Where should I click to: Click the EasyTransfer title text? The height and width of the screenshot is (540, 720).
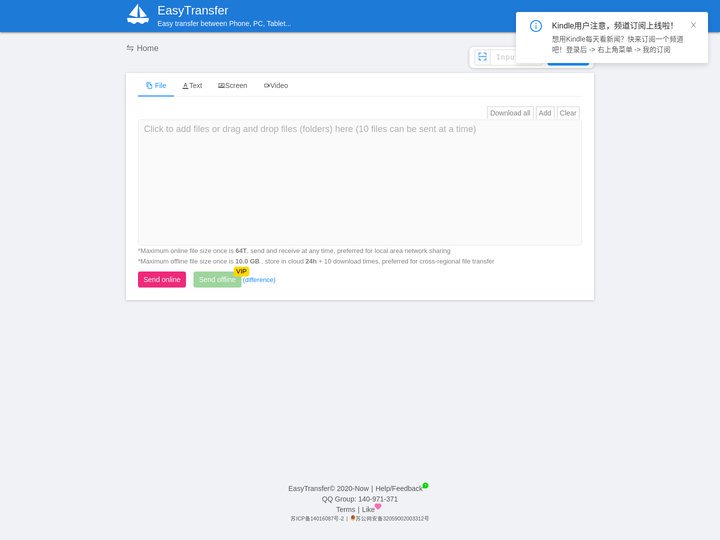[x=193, y=11]
